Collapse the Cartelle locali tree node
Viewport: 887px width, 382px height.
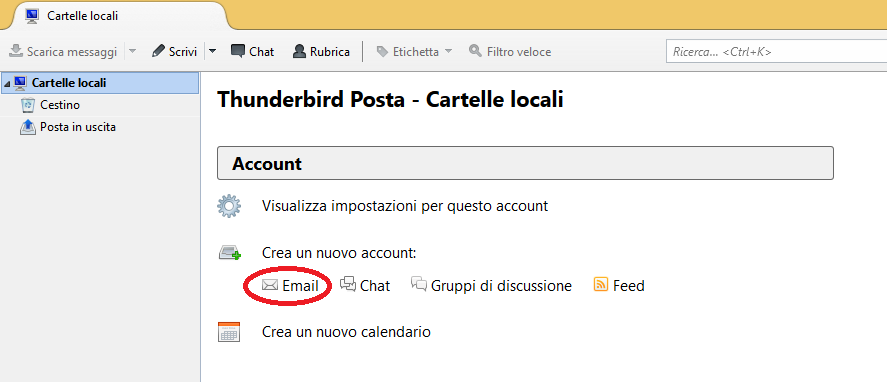(x=7, y=84)
